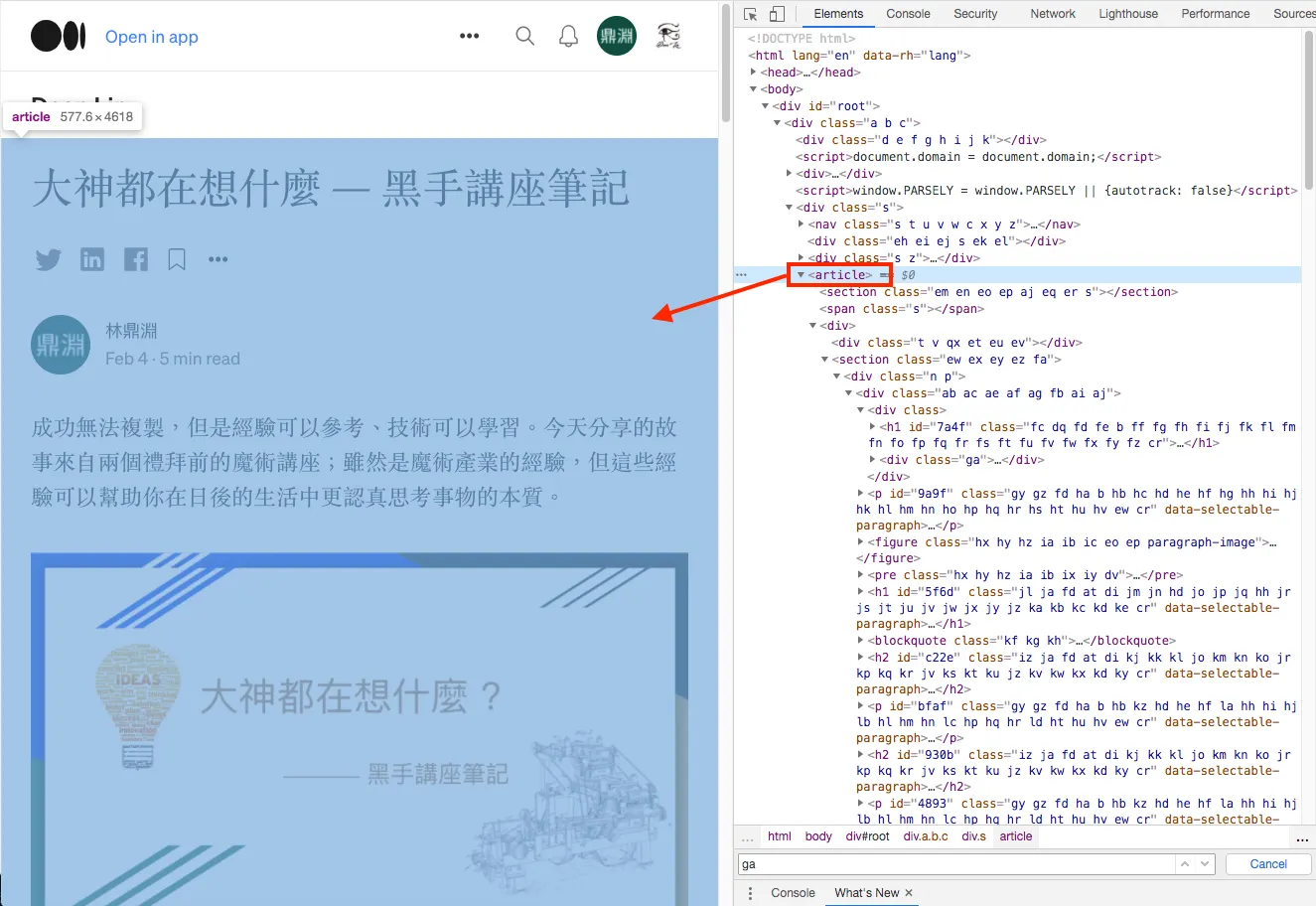Click the Medium logo
Image resolution: width=1316 pixels, height=906 pixels.
58,37
